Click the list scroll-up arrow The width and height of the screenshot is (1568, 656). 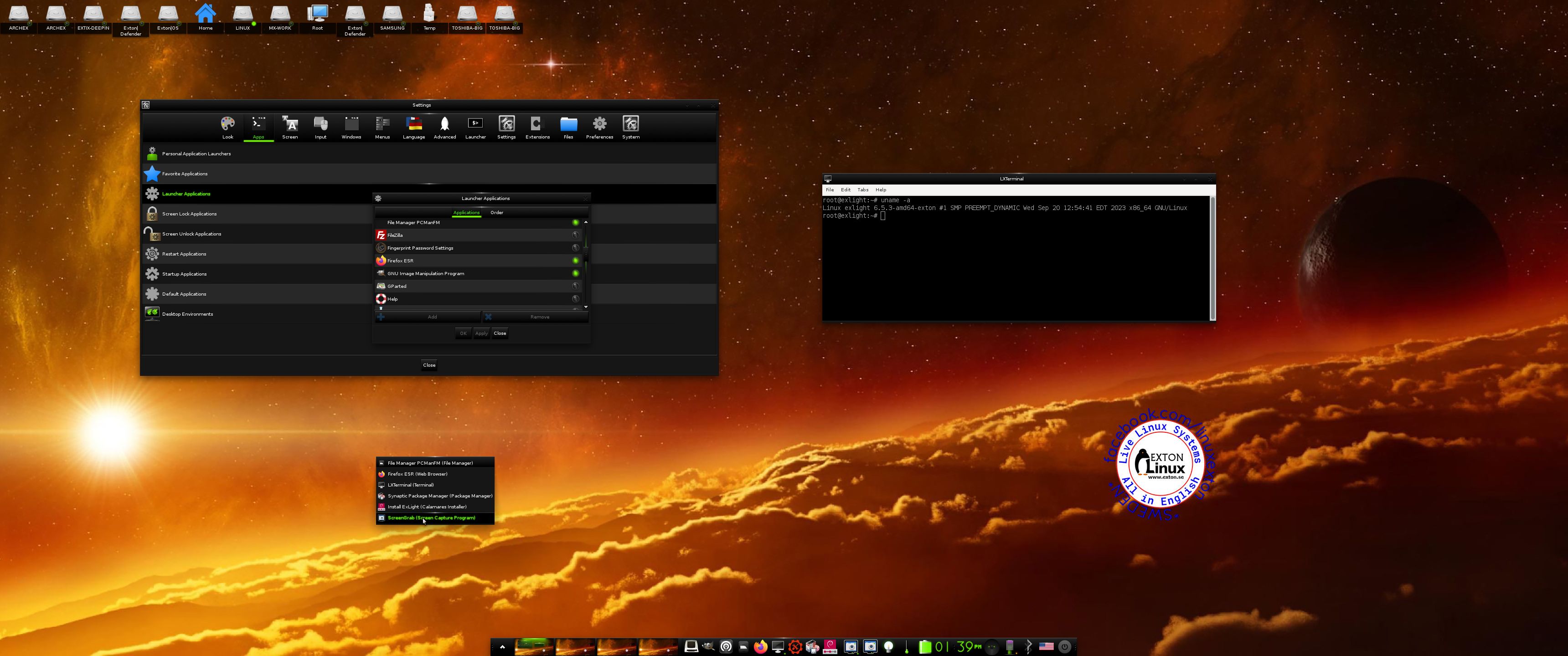point(586,222)
